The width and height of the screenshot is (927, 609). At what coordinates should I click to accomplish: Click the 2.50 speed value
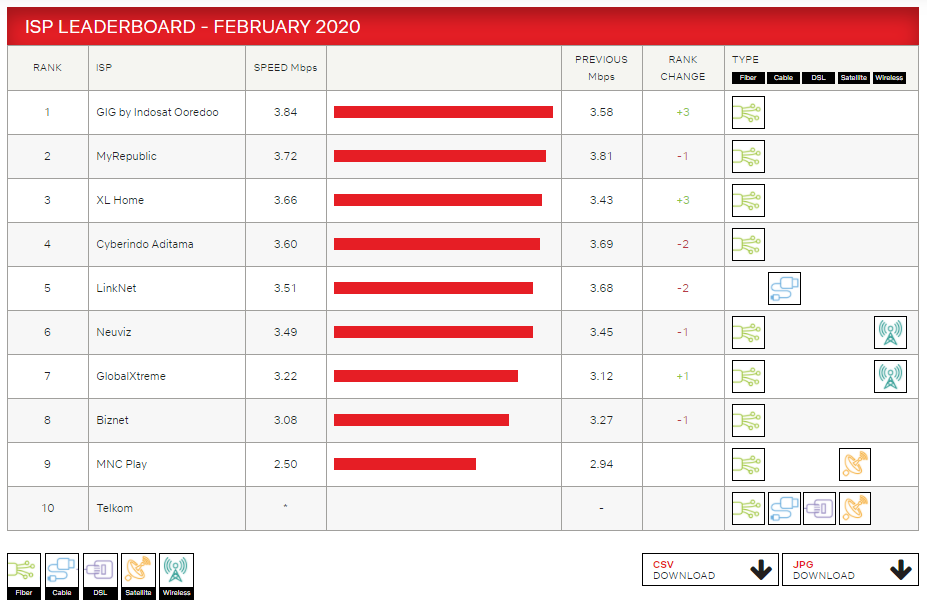[x=286, y=464]
